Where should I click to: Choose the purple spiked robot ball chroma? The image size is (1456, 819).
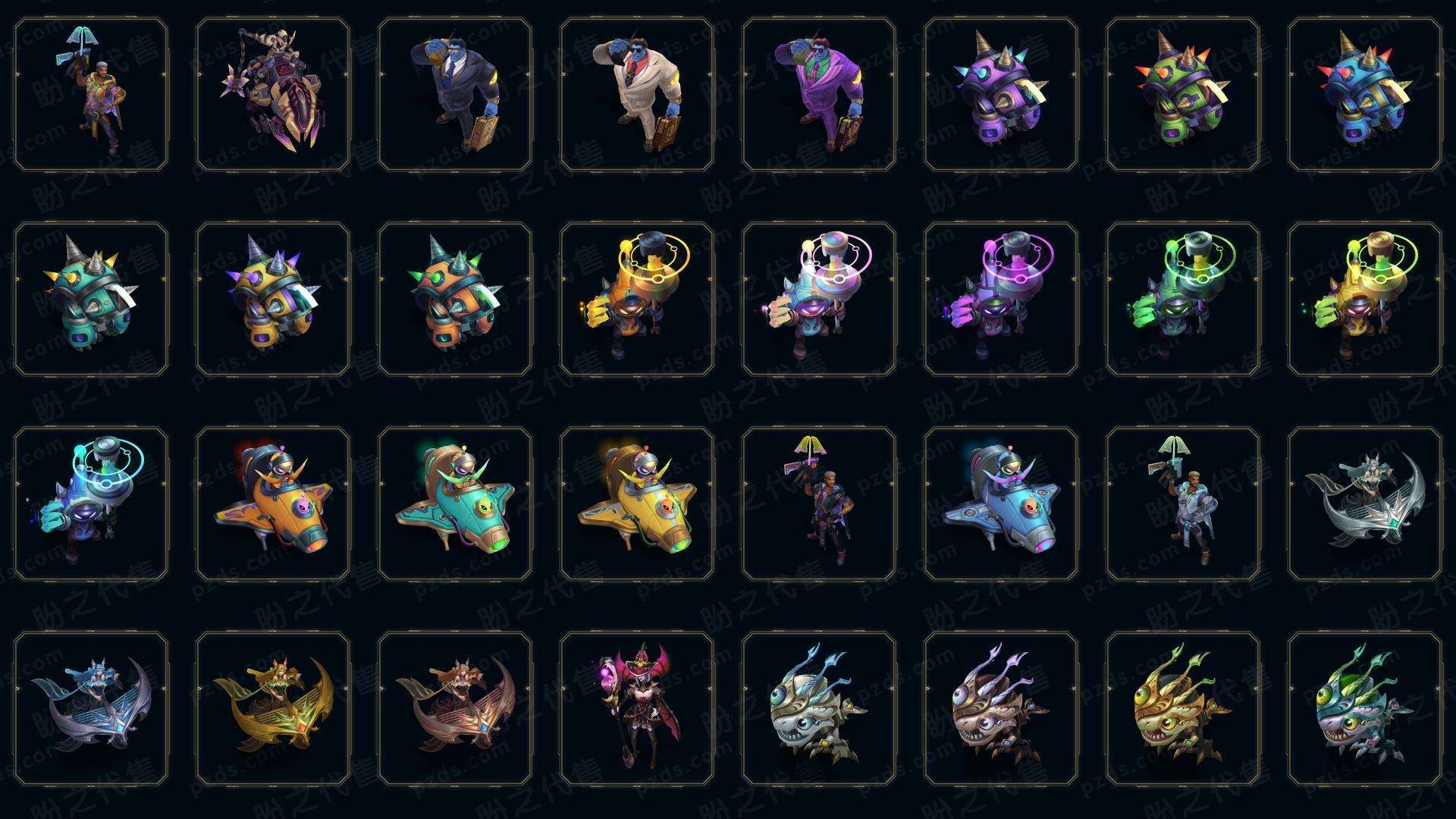(x=1000, y=95)
